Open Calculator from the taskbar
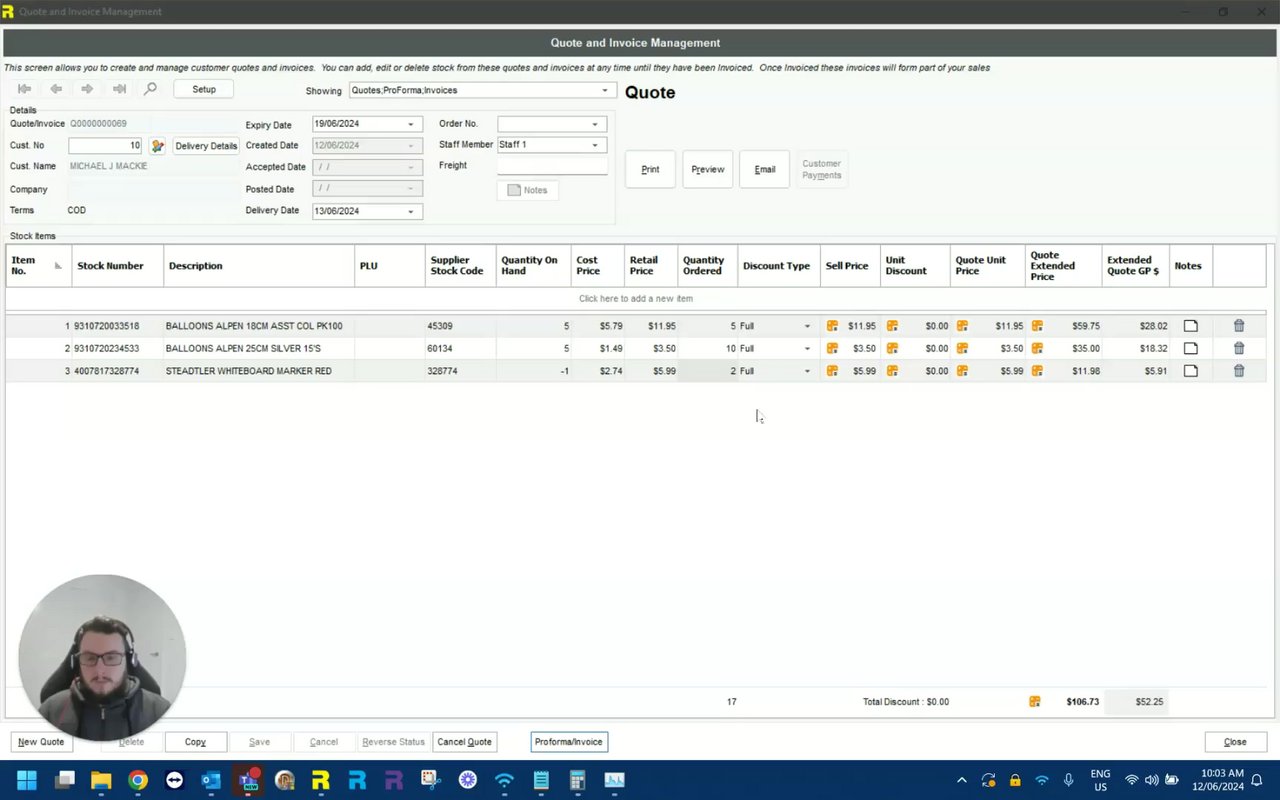The image size is (1280, 800). [577, 780]
